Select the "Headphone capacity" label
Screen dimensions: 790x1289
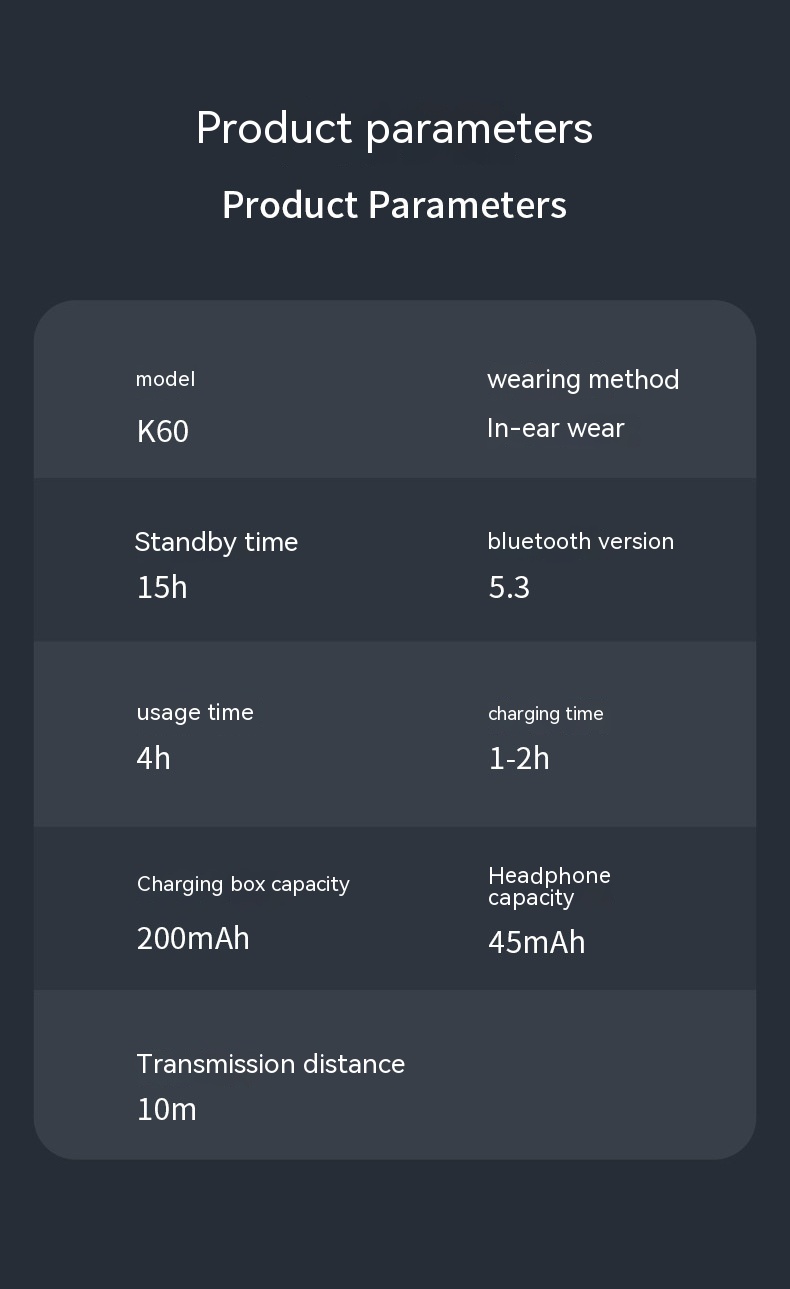(549, 887)
